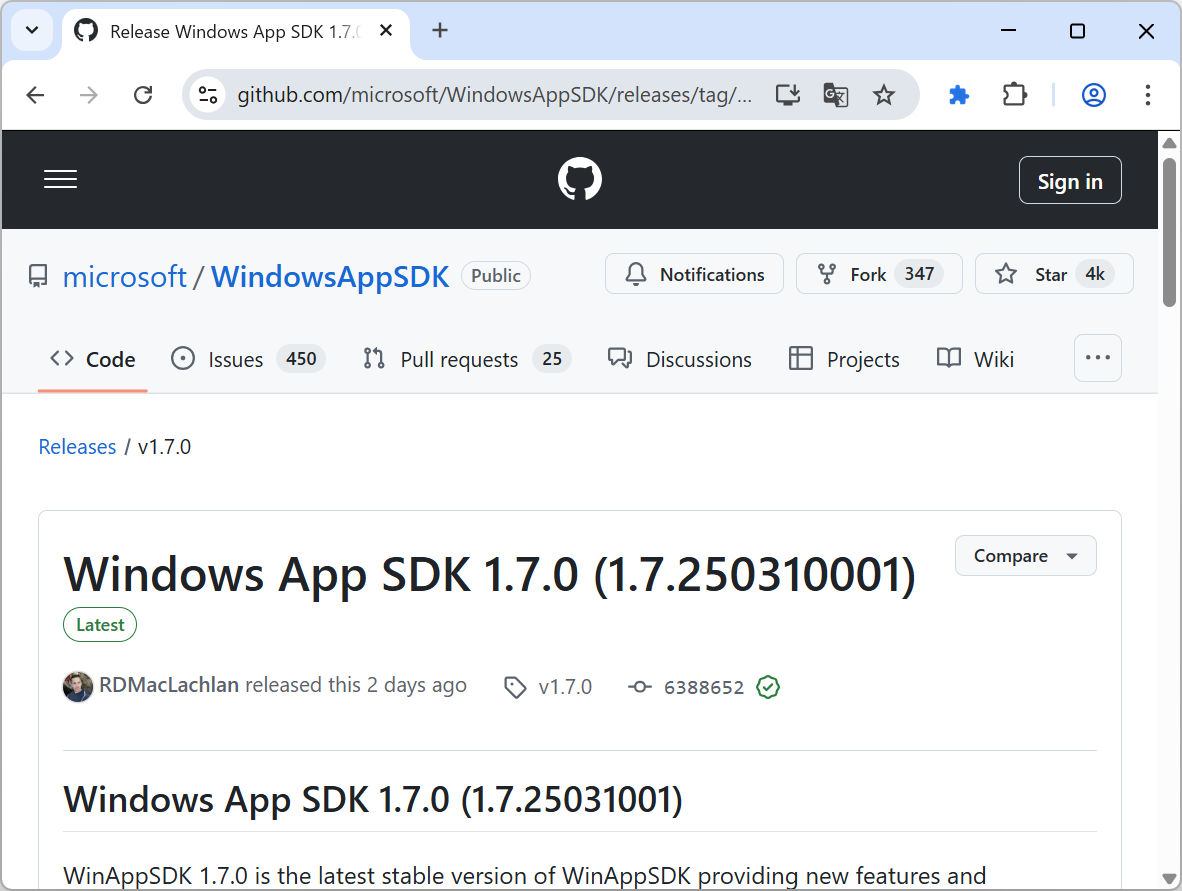Open RDMacLachlan's profile link
Viewport: 1182px width, 891px height.
point(168,685)
